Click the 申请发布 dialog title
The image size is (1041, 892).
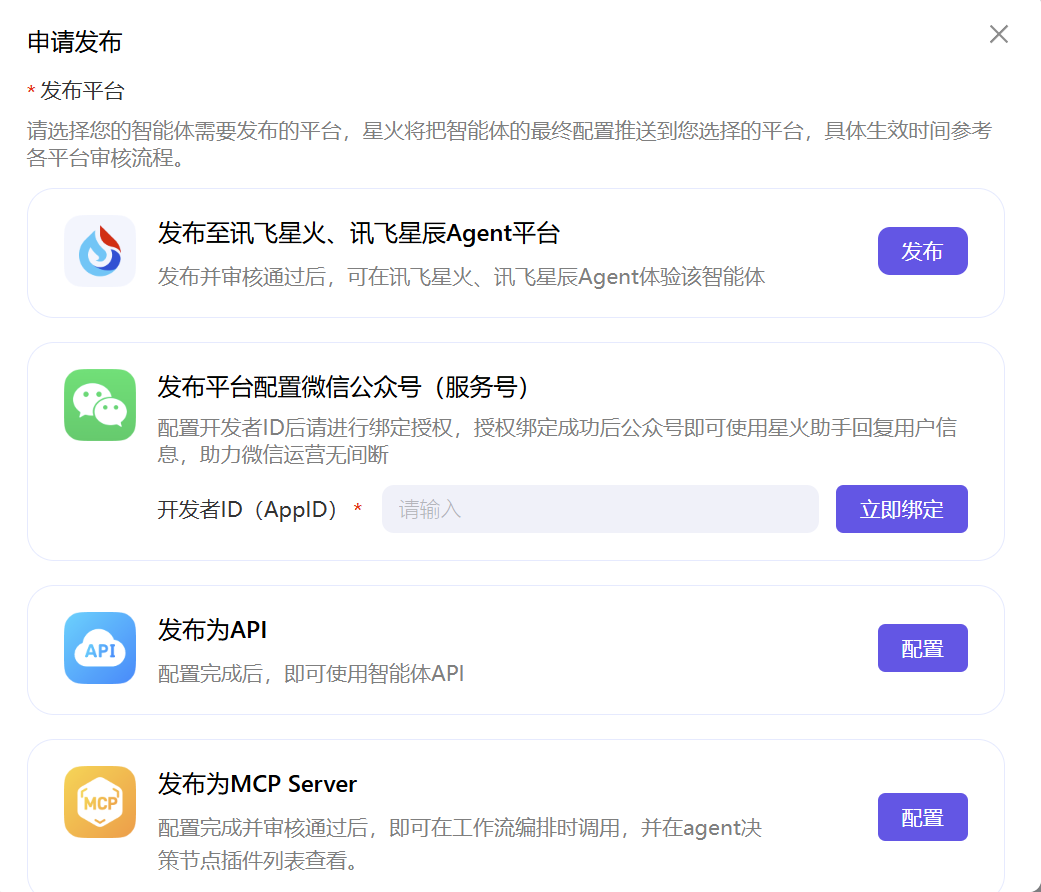point(74,42)
